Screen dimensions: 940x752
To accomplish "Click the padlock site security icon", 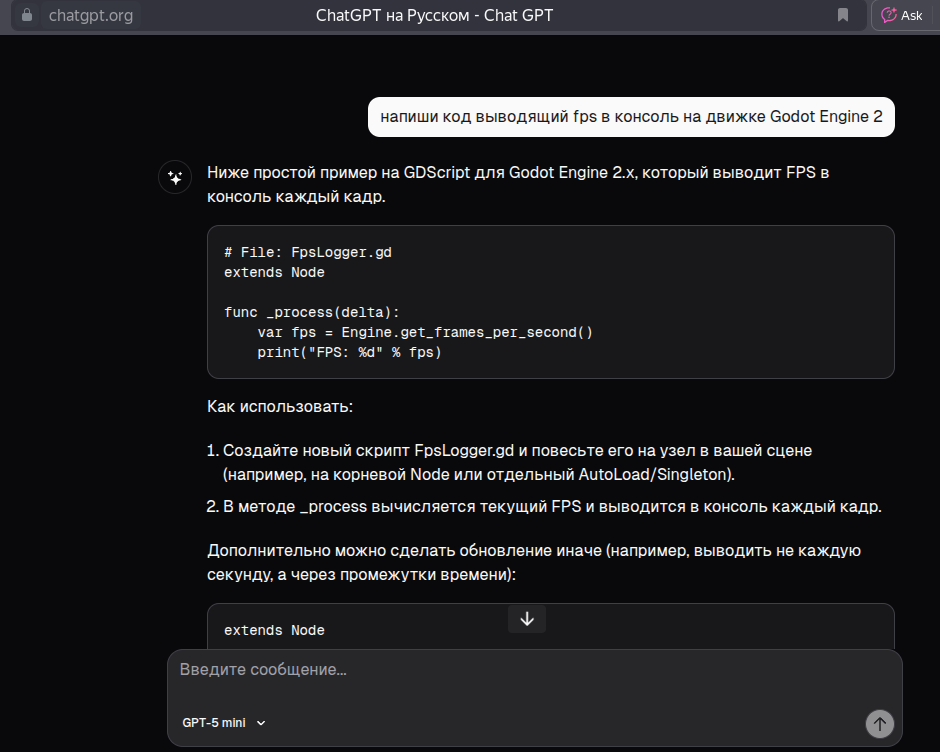I will point(27,15).
